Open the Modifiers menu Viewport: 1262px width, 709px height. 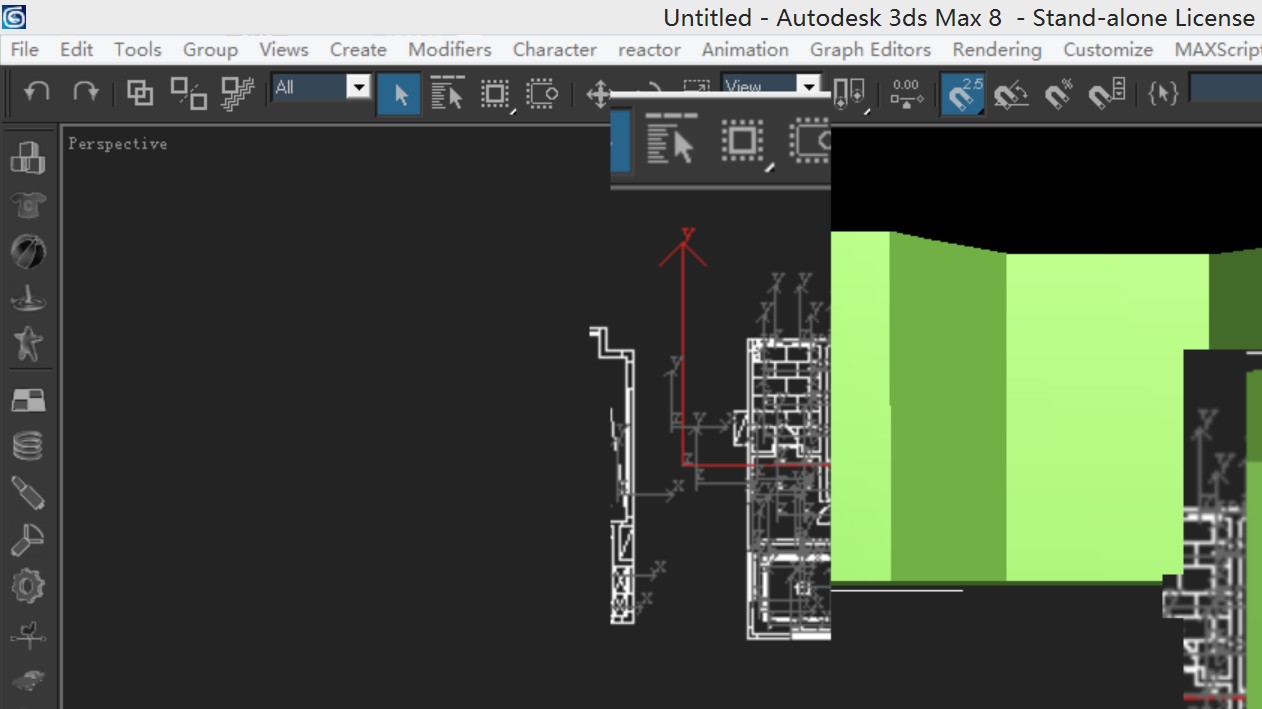coord(449,49)
